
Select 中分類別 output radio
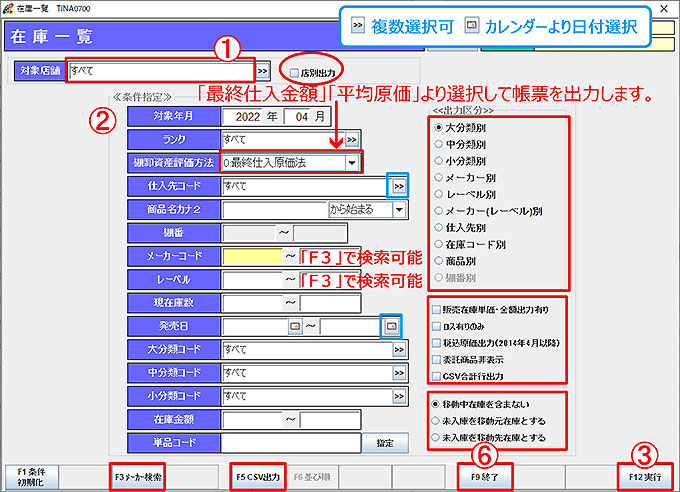pyautogui.click(x=439, y=144)
